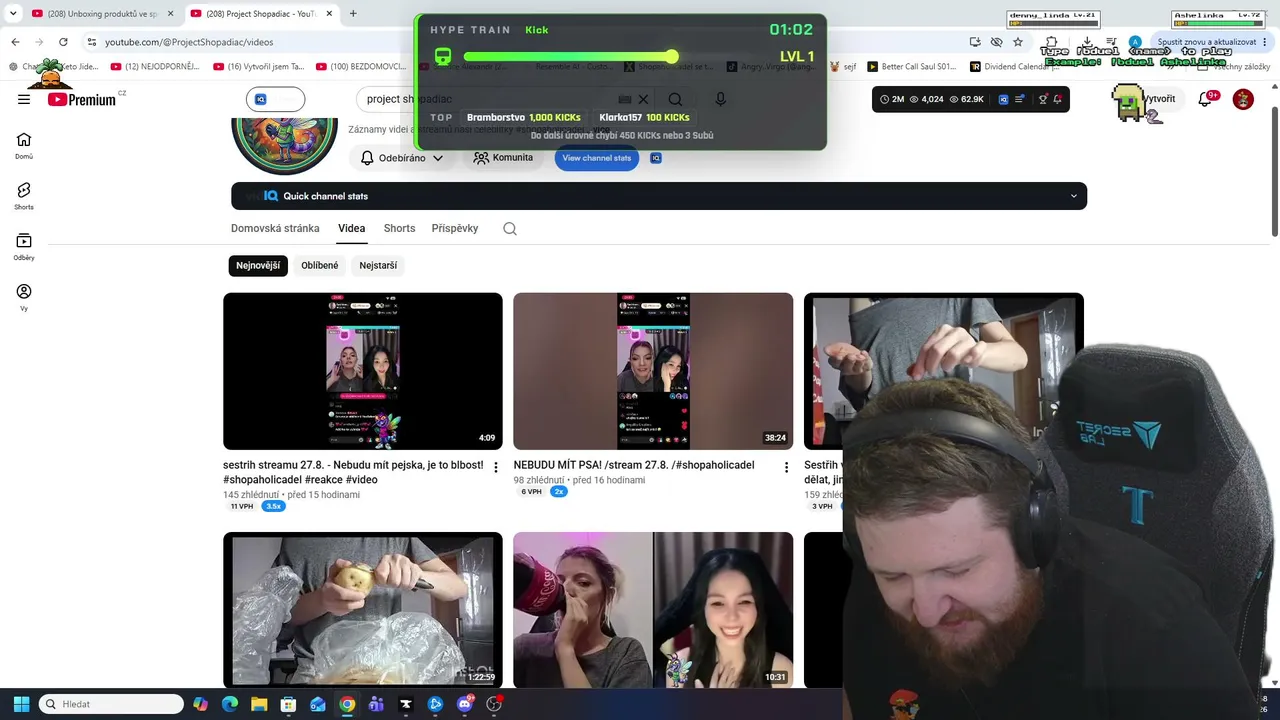Click the page vertical scrollbar

point(1274,160)
